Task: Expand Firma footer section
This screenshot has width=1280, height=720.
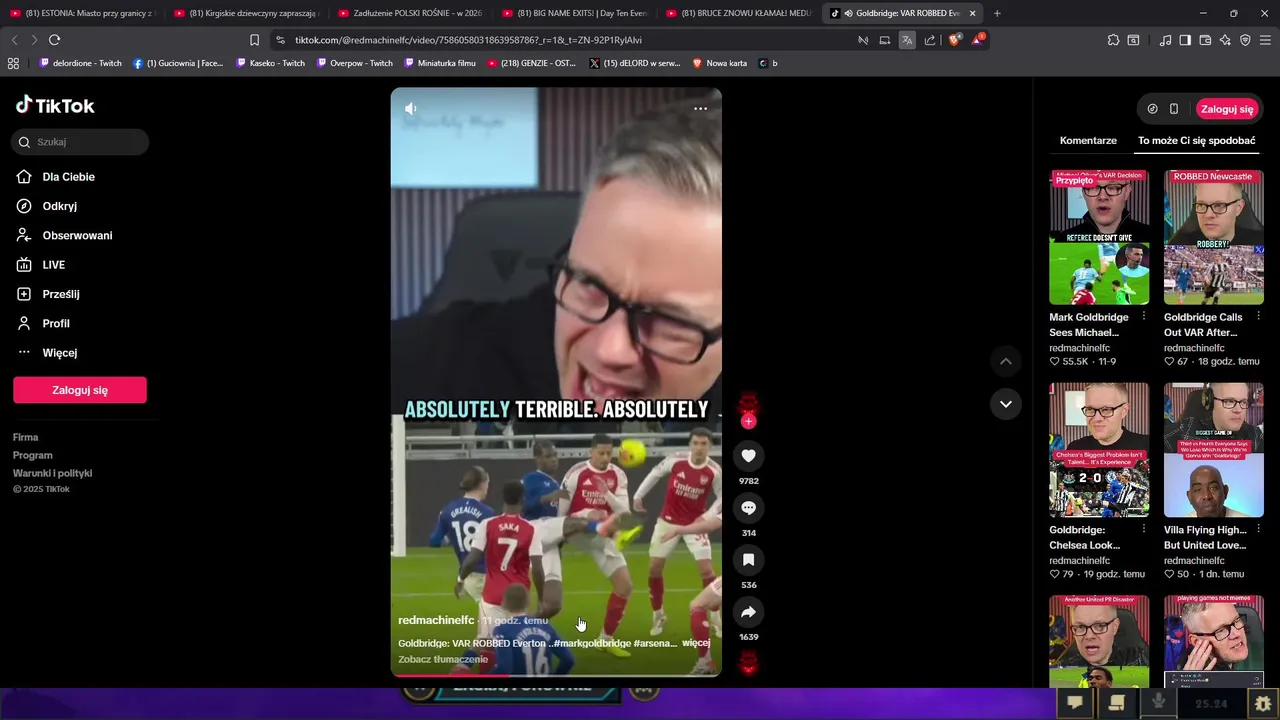Action: [25, 437]
